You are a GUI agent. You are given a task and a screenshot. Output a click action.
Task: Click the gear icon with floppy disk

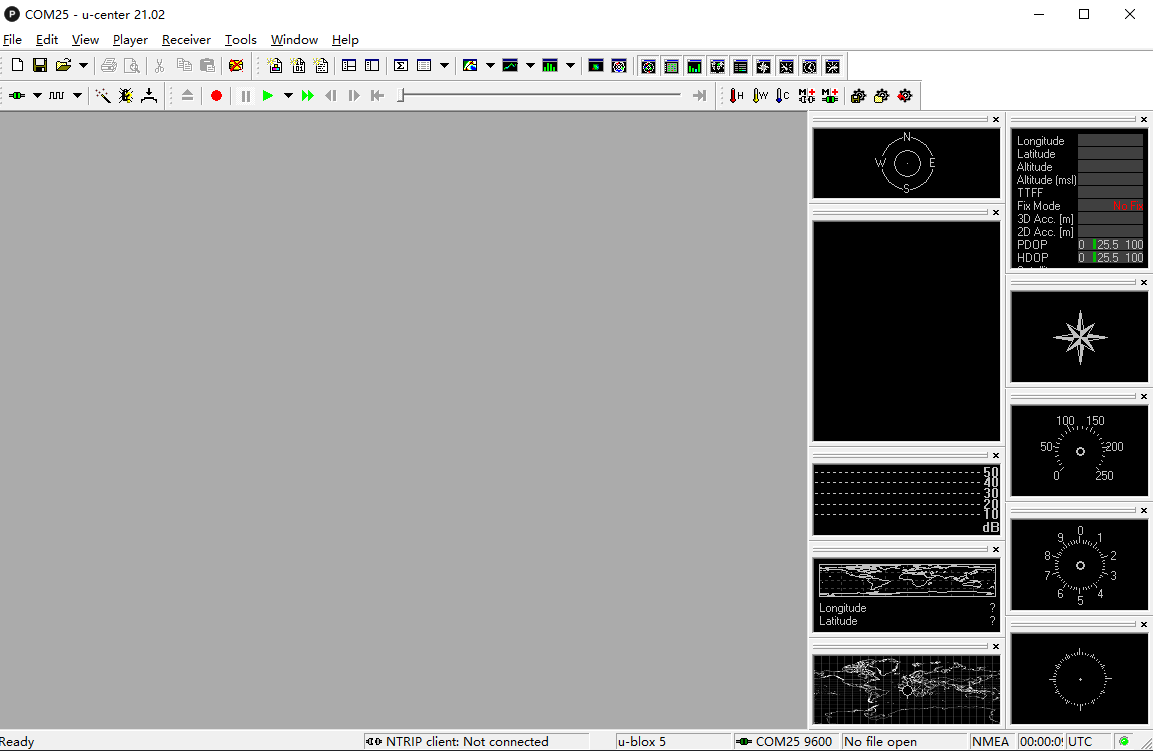[x=858, y=96]
